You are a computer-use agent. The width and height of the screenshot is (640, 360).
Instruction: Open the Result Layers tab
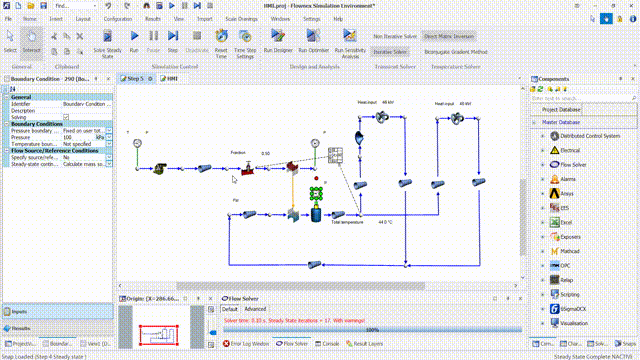point(364,344)
